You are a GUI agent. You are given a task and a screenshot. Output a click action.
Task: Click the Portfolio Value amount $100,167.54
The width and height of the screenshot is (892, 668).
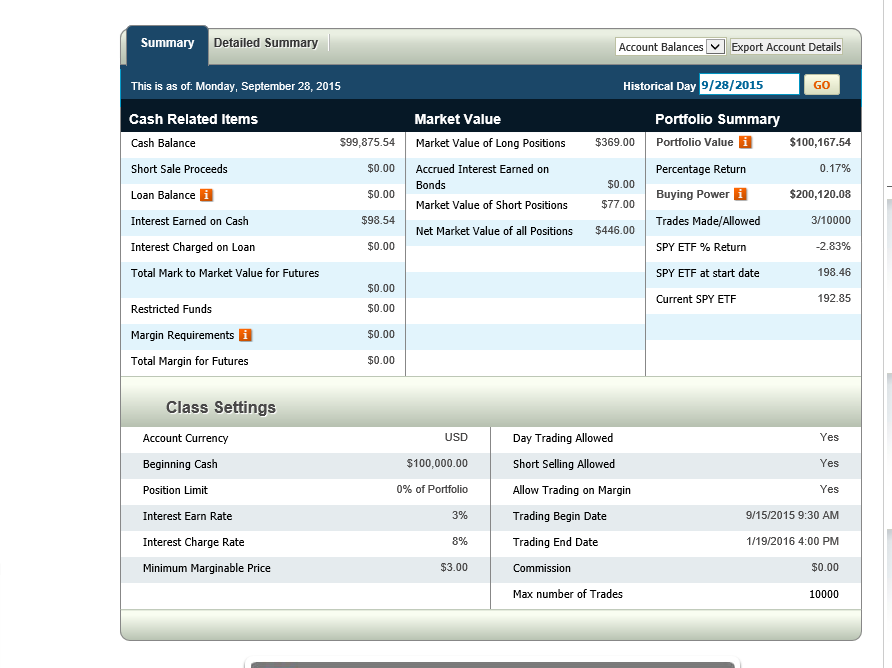click(819, 143)
